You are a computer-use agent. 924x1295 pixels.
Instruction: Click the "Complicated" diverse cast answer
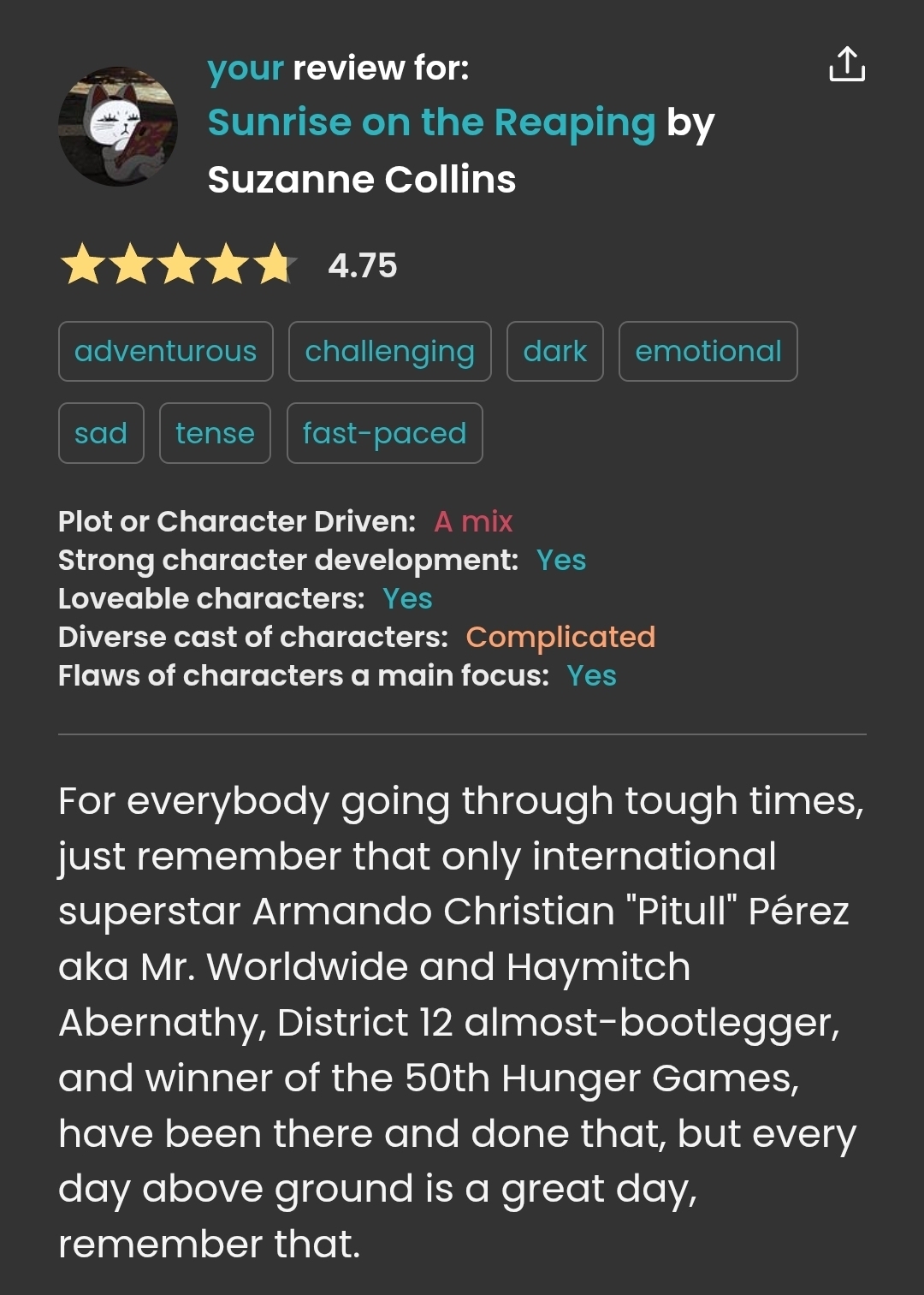click(560, 637)
